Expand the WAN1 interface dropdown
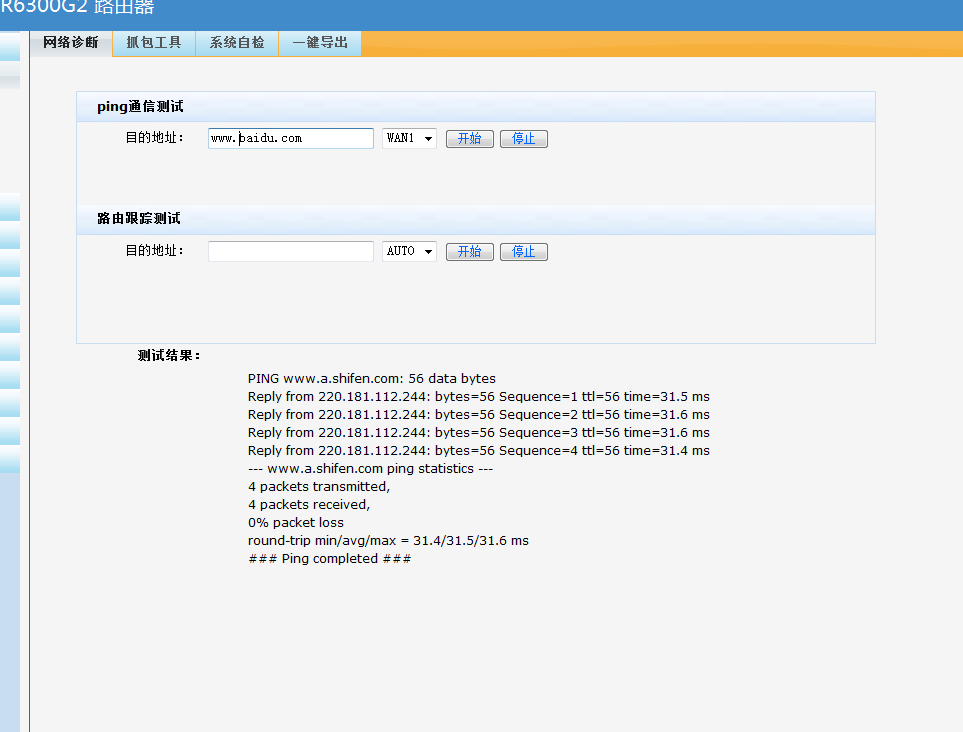This screenshot has height=732, width=963. tap(409, 138)
